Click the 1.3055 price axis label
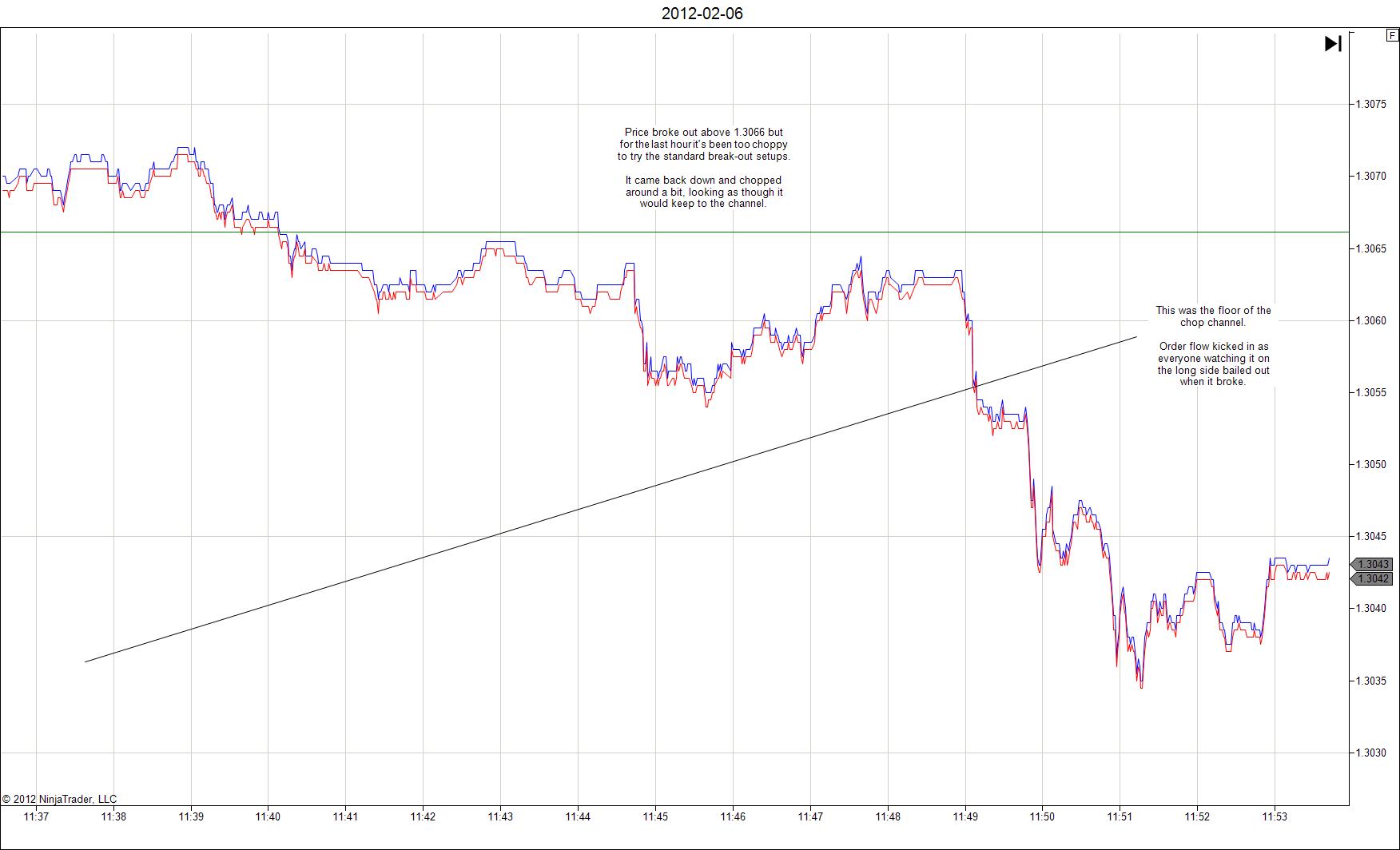This screenshot has height=850, width=1400. pos(1370,392)
